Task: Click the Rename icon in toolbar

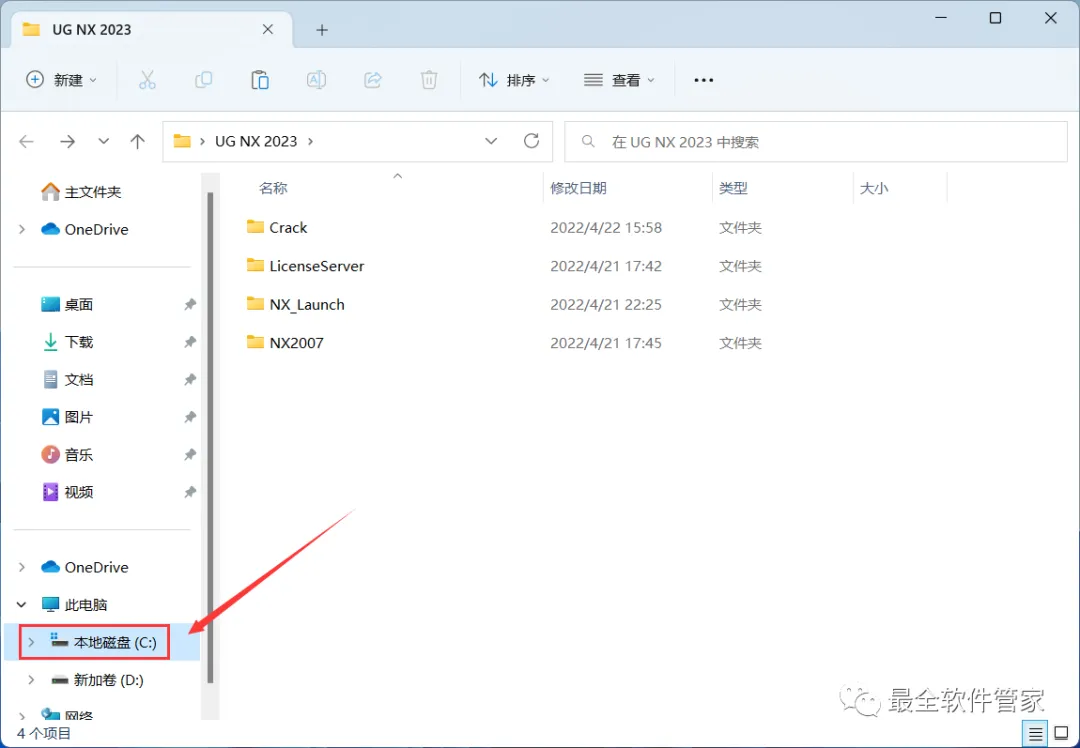Action: (316, 80)
